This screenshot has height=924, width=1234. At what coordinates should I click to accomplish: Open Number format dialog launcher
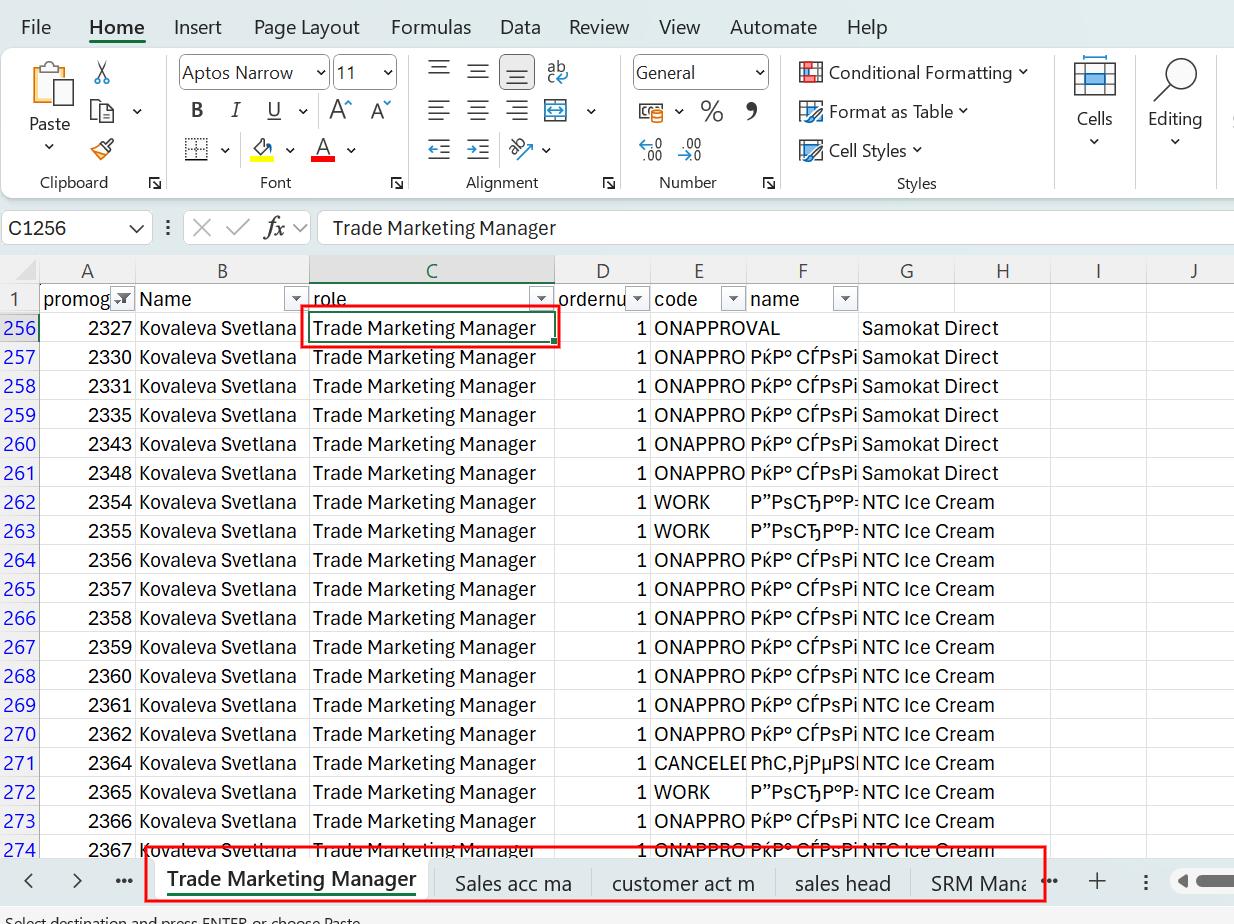pos(769,183)
